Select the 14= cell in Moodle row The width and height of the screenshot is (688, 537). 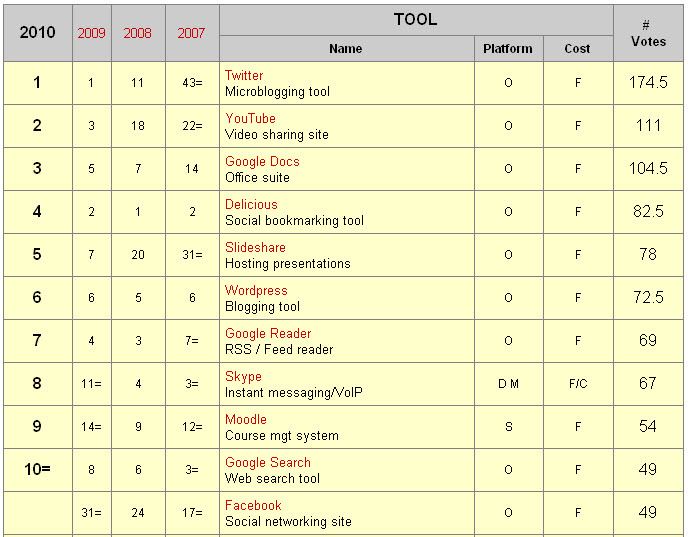pos(92,426)
